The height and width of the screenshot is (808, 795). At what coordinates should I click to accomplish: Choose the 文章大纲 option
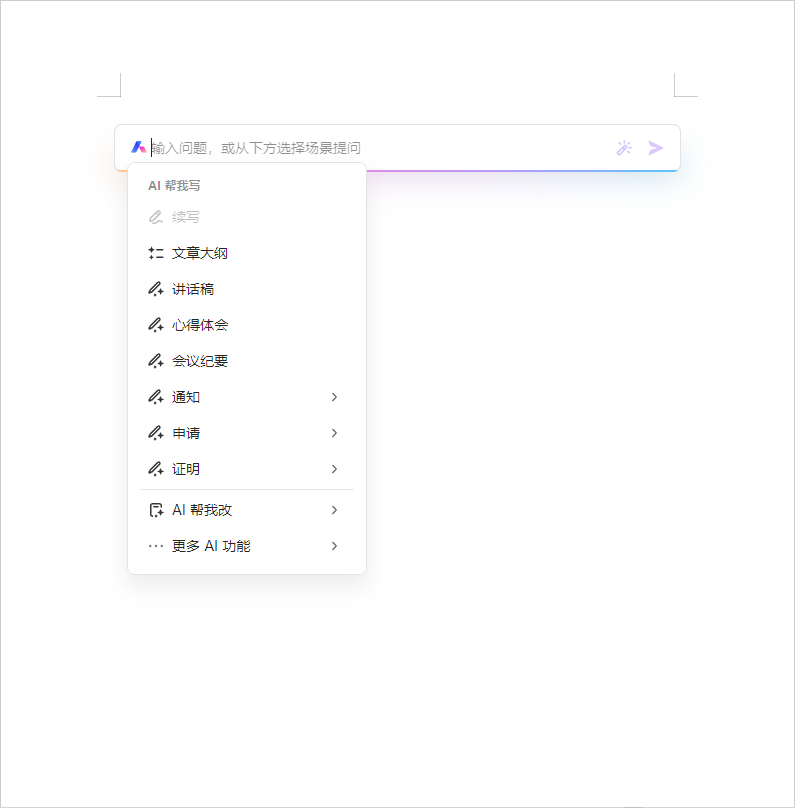(x=205, y=252)
